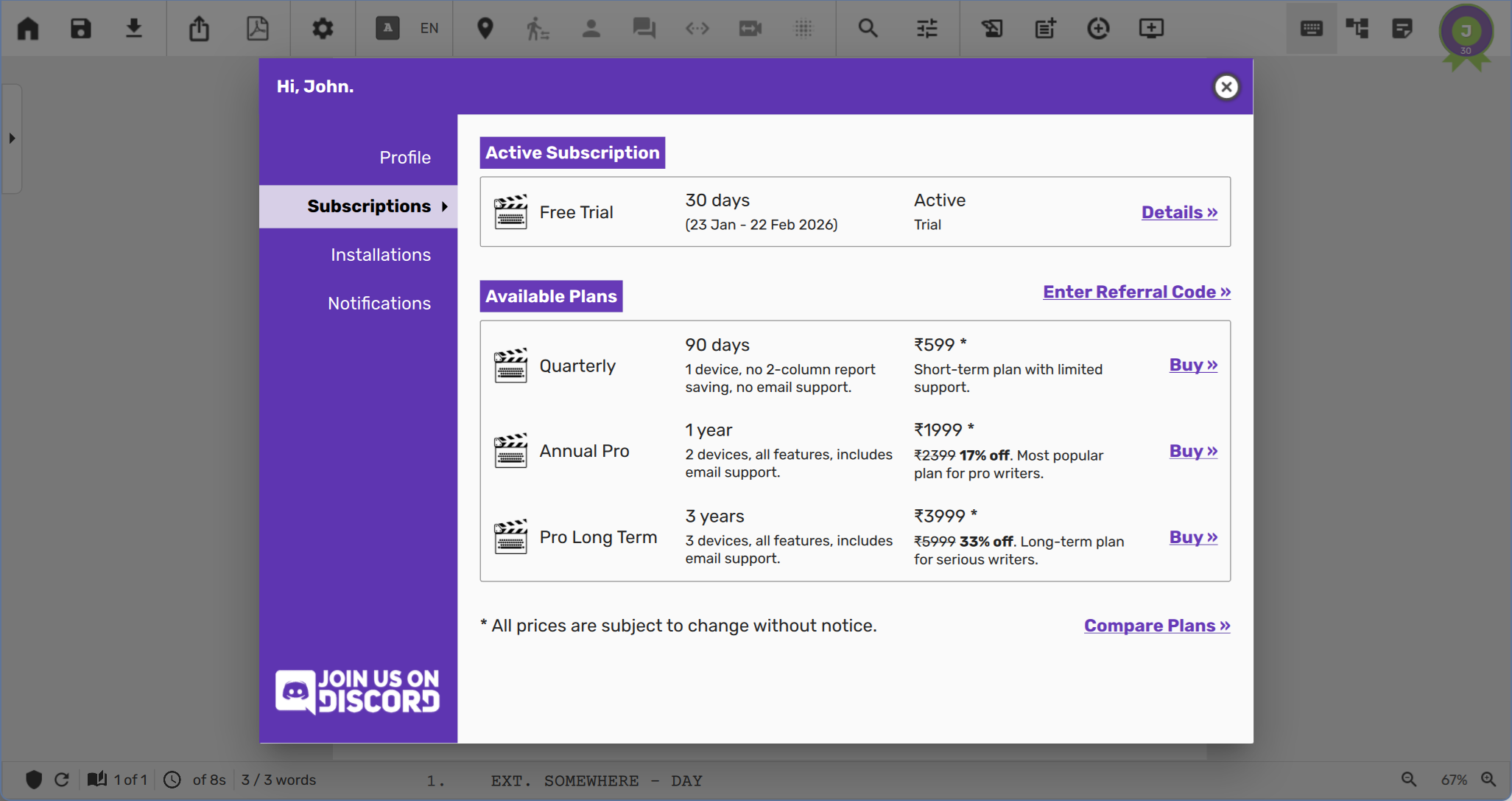The width and height of the screenshot is (1512, 801).
Task: Insert a Scene Heading element
Action: pyautogui.click(x=485, y=28)
